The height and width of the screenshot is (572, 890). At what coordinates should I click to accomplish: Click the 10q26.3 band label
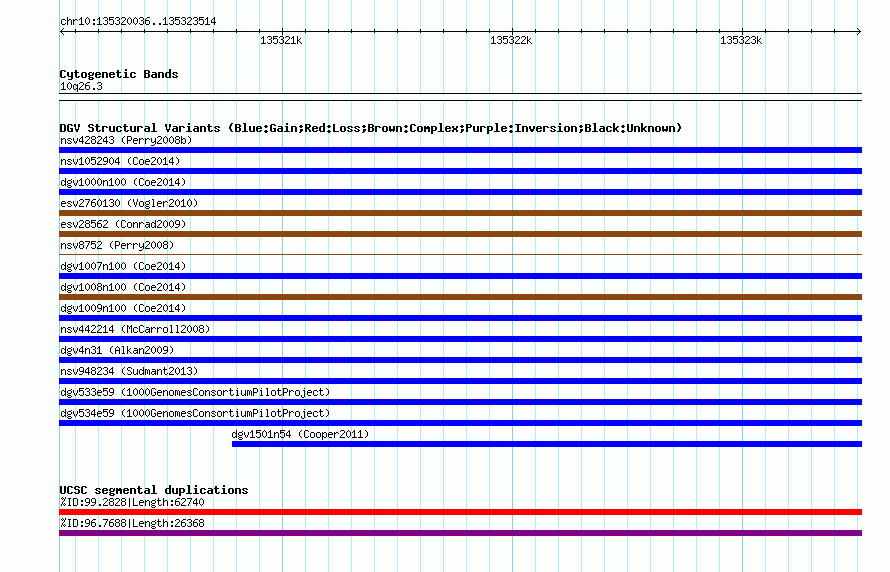point(81,86)
